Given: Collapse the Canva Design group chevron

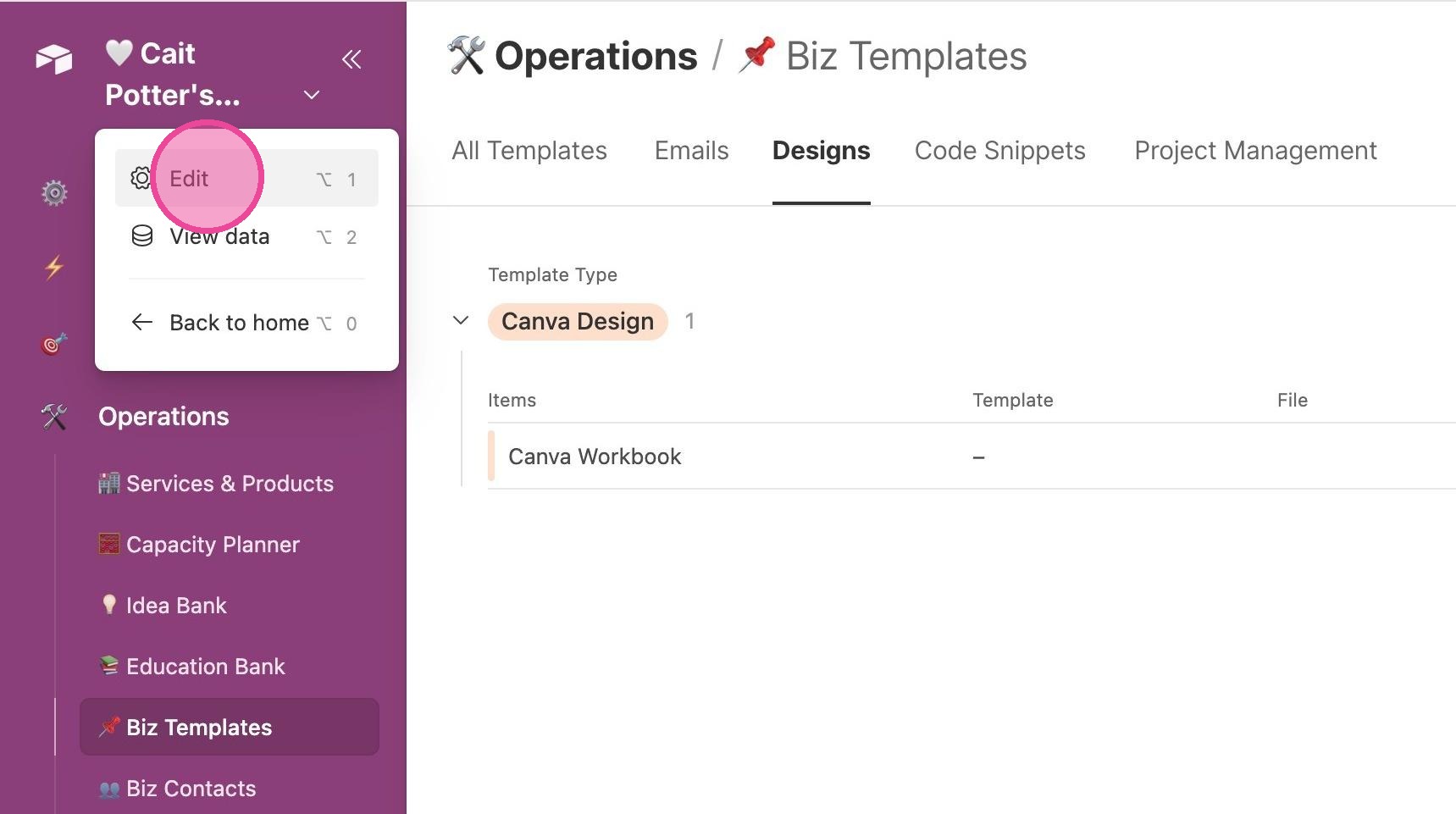Looking at the screenshot, I should pyautogui.click(x=461, y=320).
